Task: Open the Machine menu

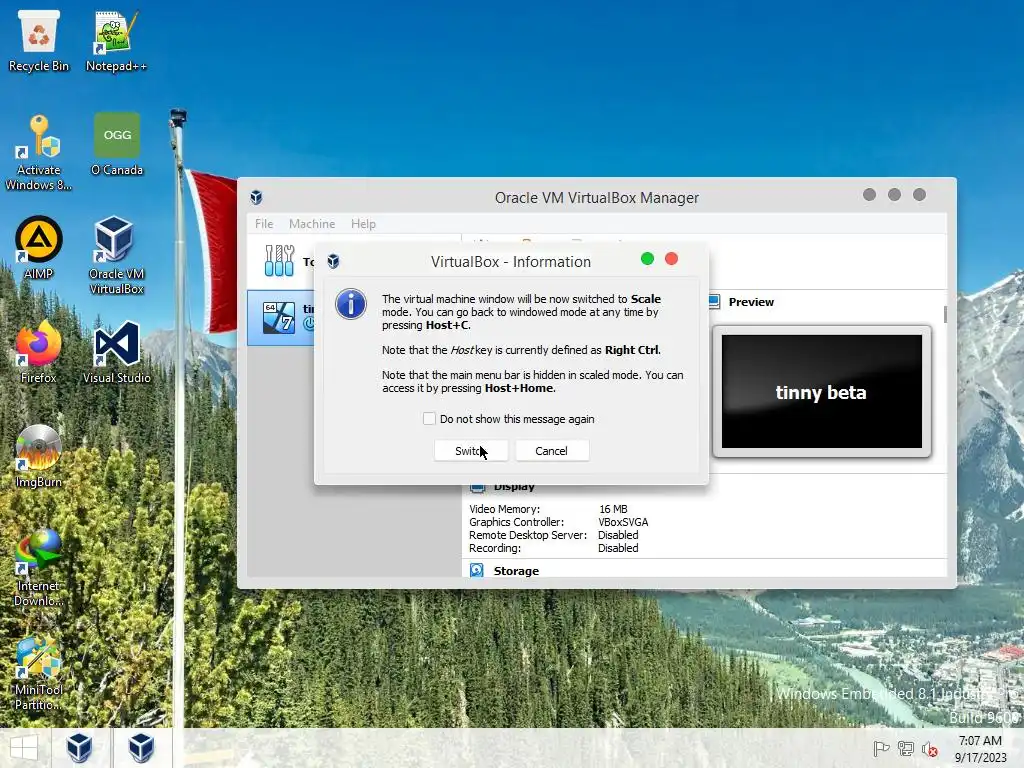Action: pyautogui.click(x=312, y=223)
